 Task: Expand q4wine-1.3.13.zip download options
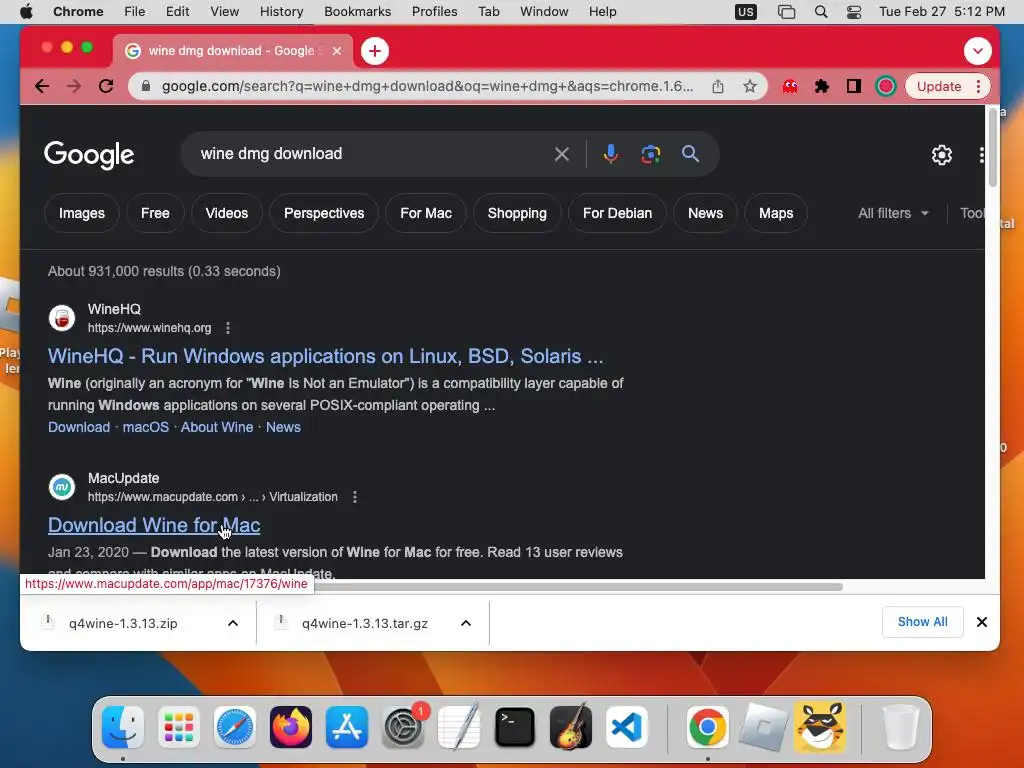tap(232, 623)
